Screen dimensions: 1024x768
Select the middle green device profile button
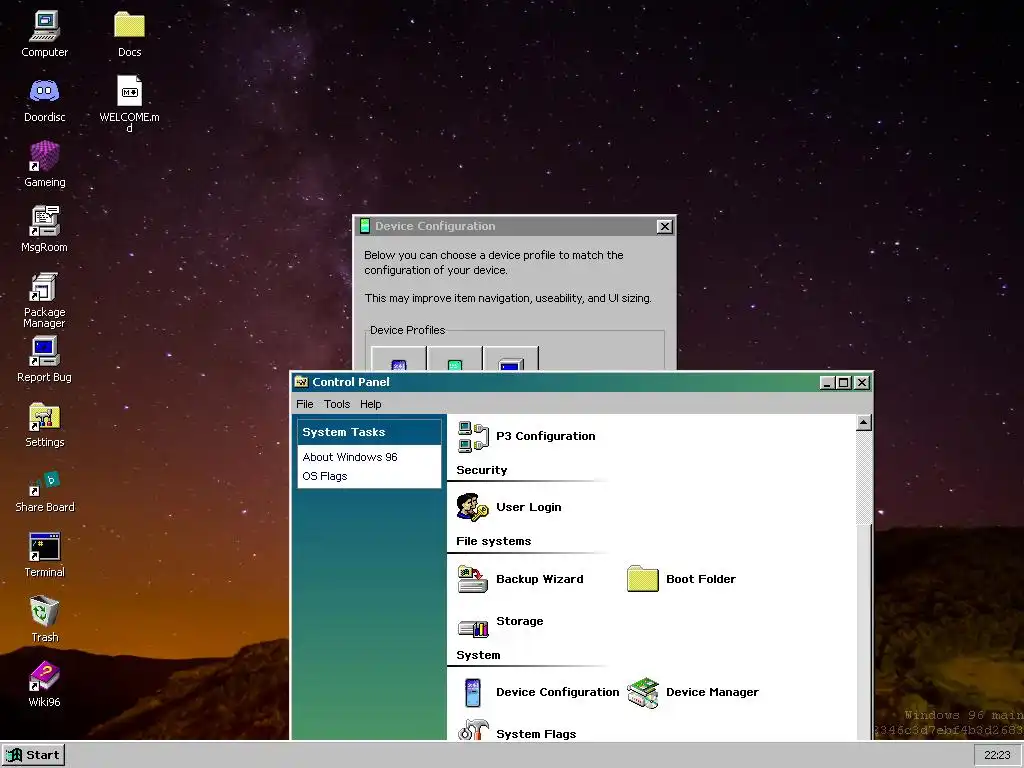[x=455, y=359]
